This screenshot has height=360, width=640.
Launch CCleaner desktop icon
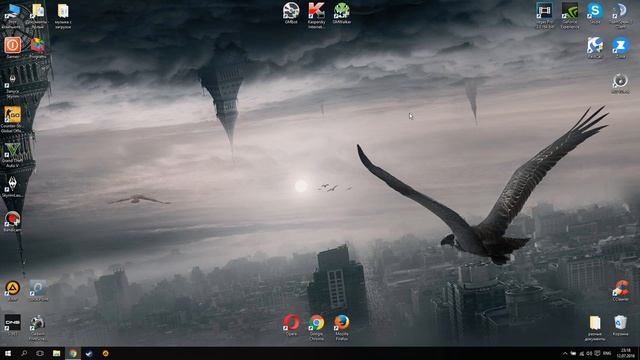(620, 288)
